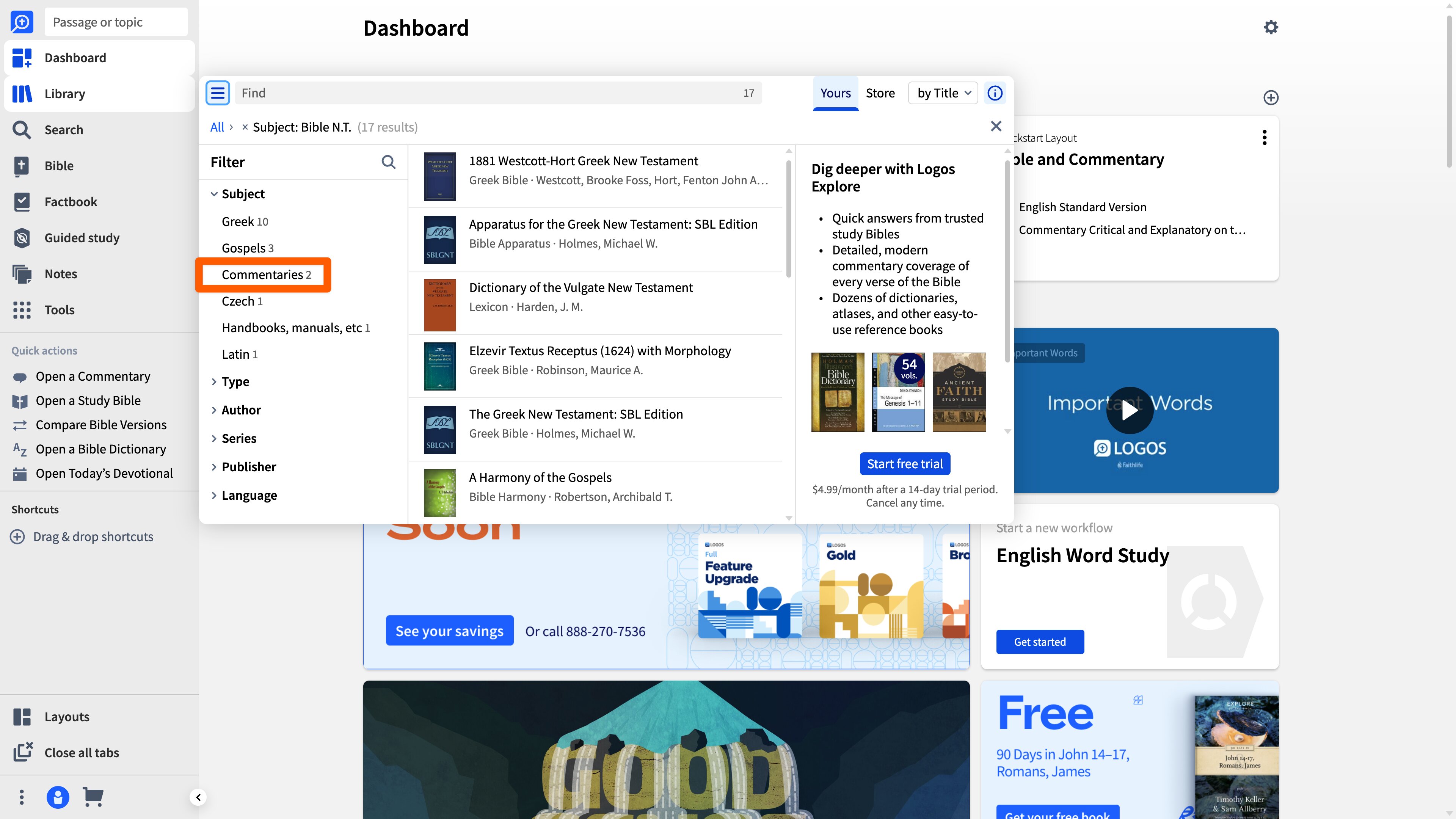Viewport: 1456px width, 819px height.
Task: Open the Tools grid icon
Action: pos(22,310)
